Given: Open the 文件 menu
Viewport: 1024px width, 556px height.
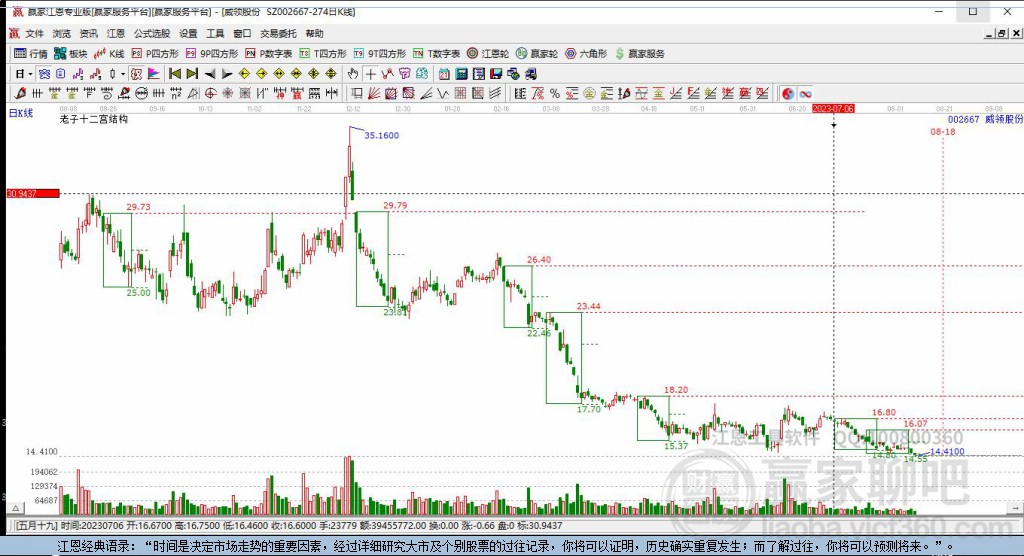Looking at the screenshot, I should point(34,33).
